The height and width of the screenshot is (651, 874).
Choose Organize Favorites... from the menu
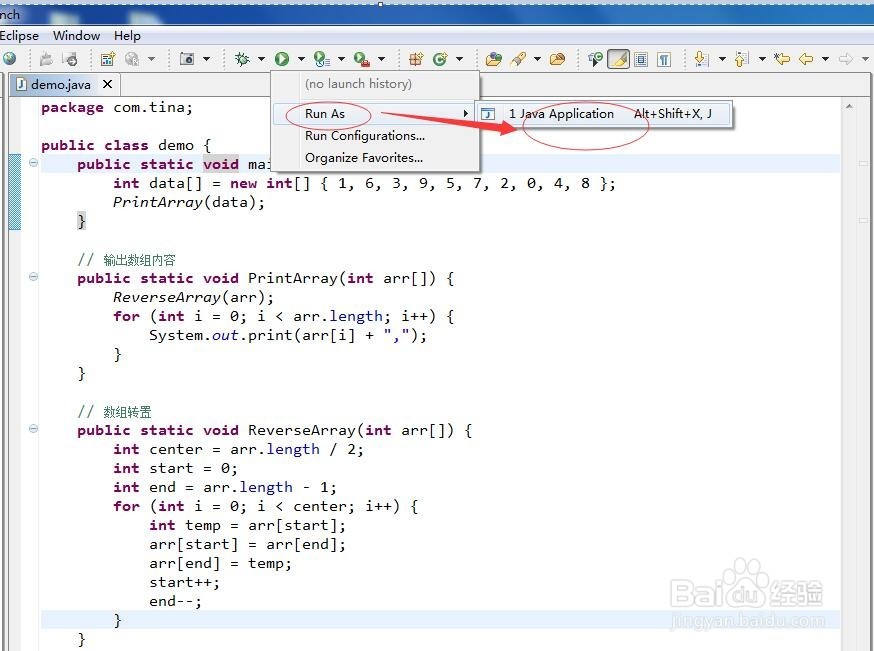pos(375,158)
